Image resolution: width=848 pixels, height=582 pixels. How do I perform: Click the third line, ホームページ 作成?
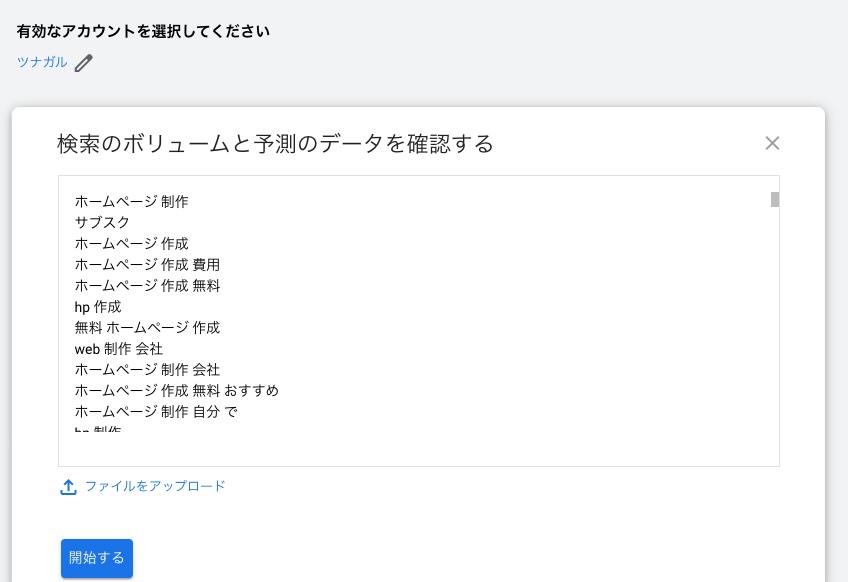[131, 243]
